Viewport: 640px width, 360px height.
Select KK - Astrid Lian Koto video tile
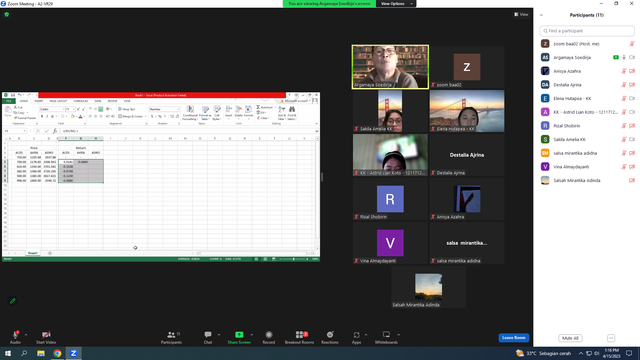pos(390,155)
